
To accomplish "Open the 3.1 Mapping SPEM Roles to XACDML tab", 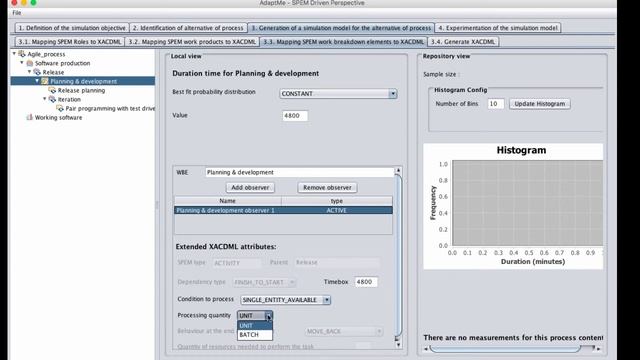I will (x=70, y=42).
